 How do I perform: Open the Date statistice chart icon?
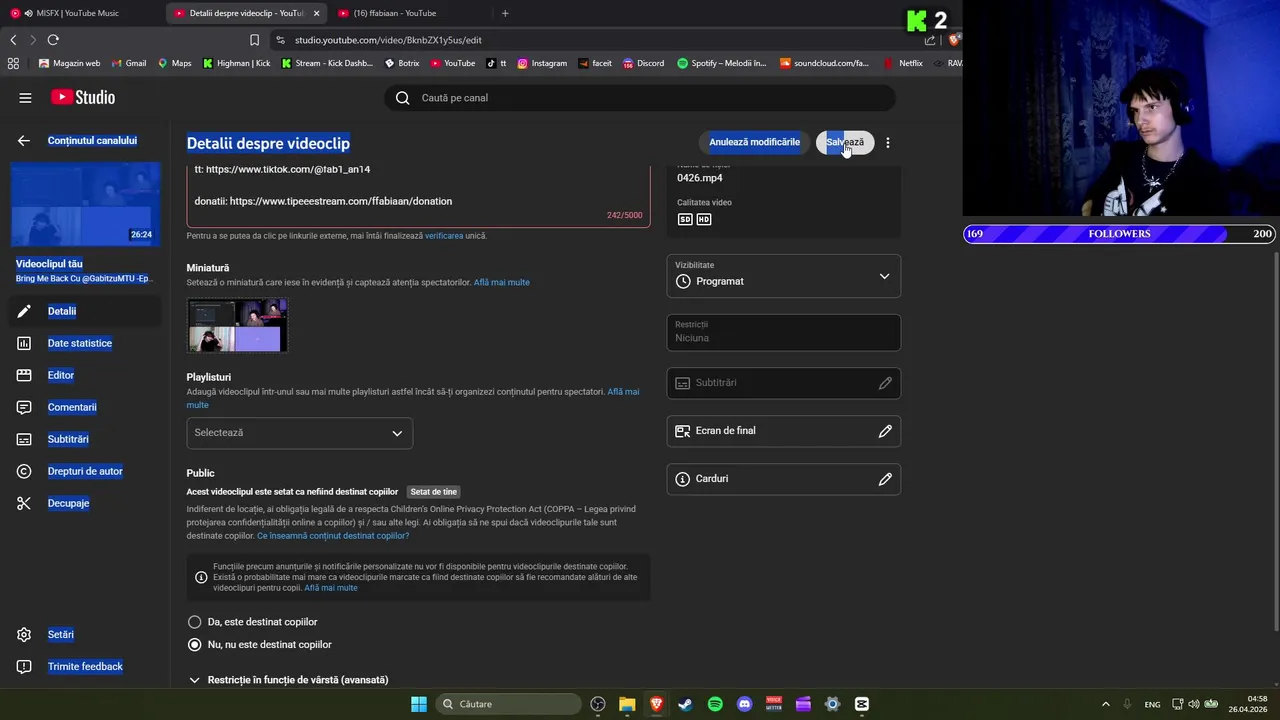[24, 343]
